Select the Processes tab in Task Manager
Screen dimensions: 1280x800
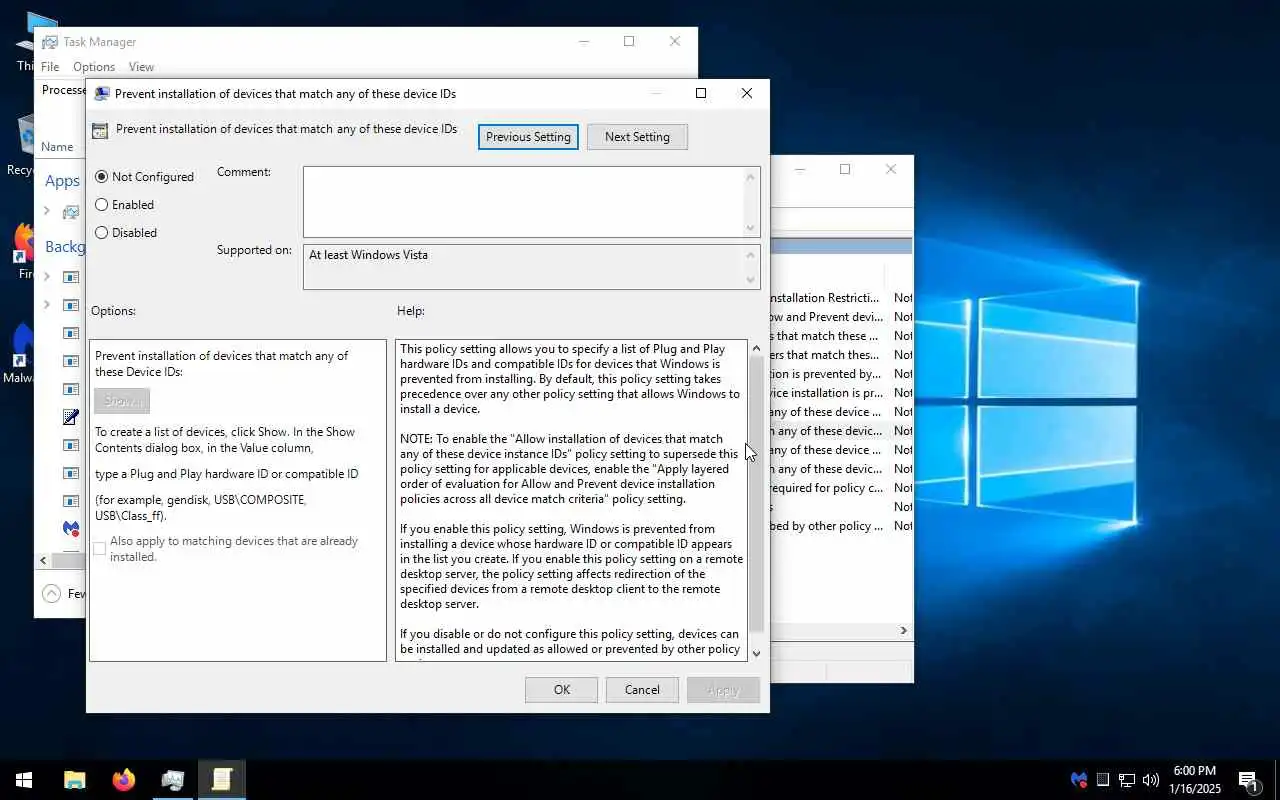click(x=63, y=90)
